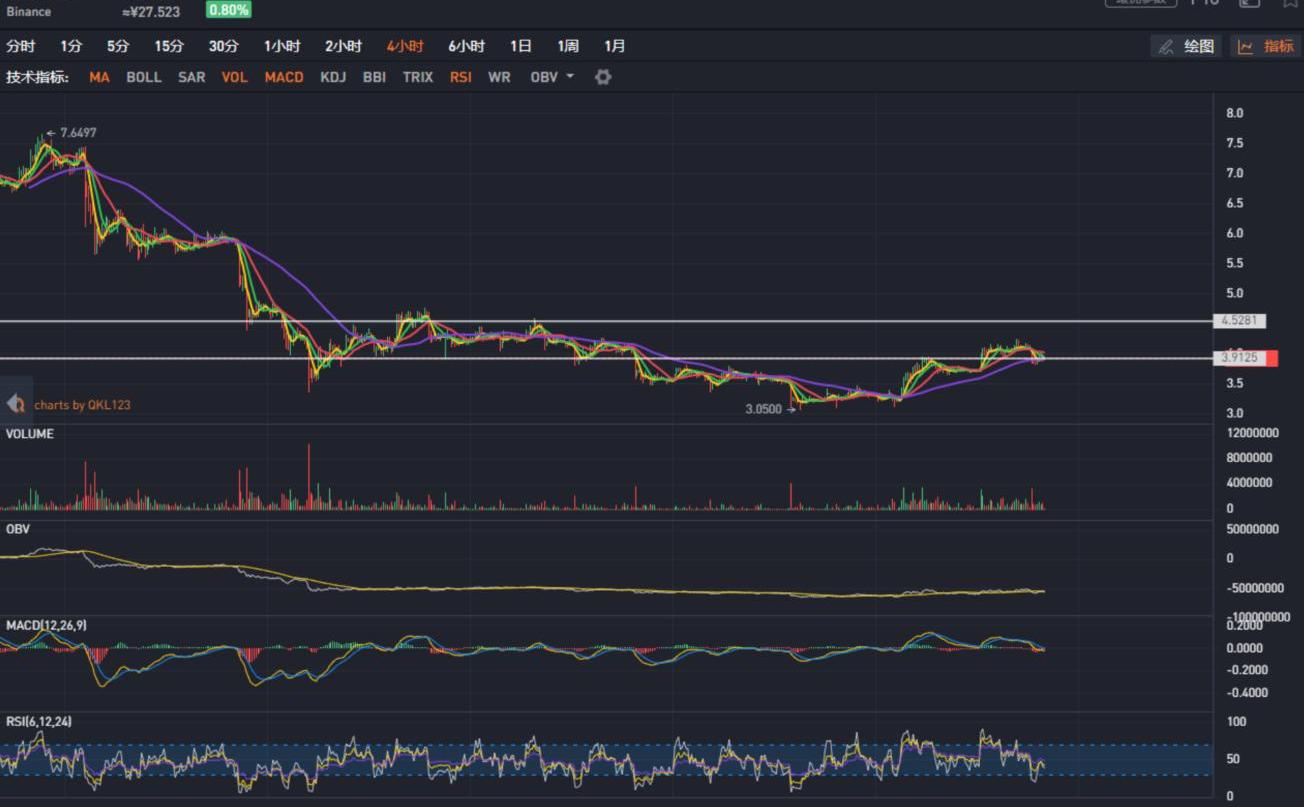
Task: Select the 1日 daily timeframe
Action: click(x=520, y=46)
